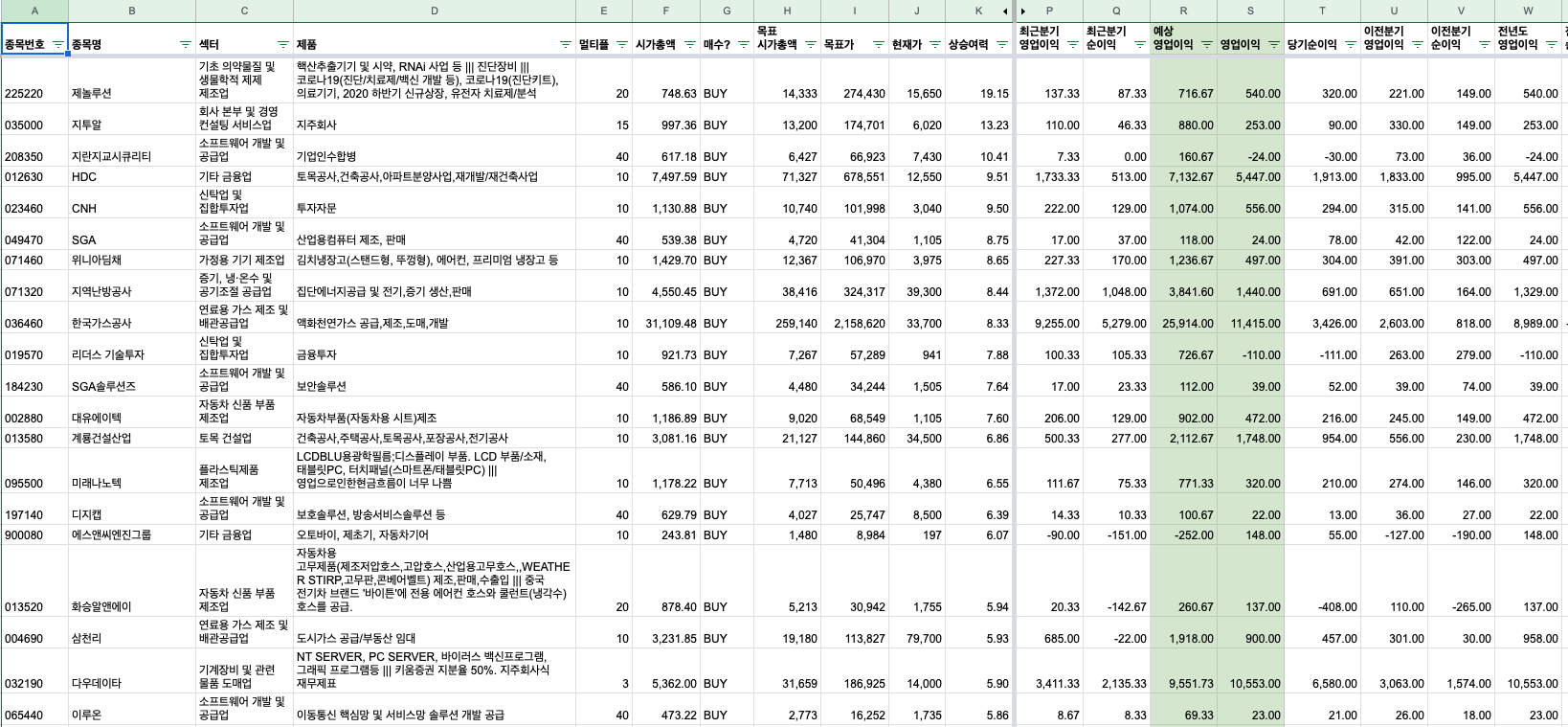1568x727 pixels.
Task: Select column C header
Action: coord(244,11)
